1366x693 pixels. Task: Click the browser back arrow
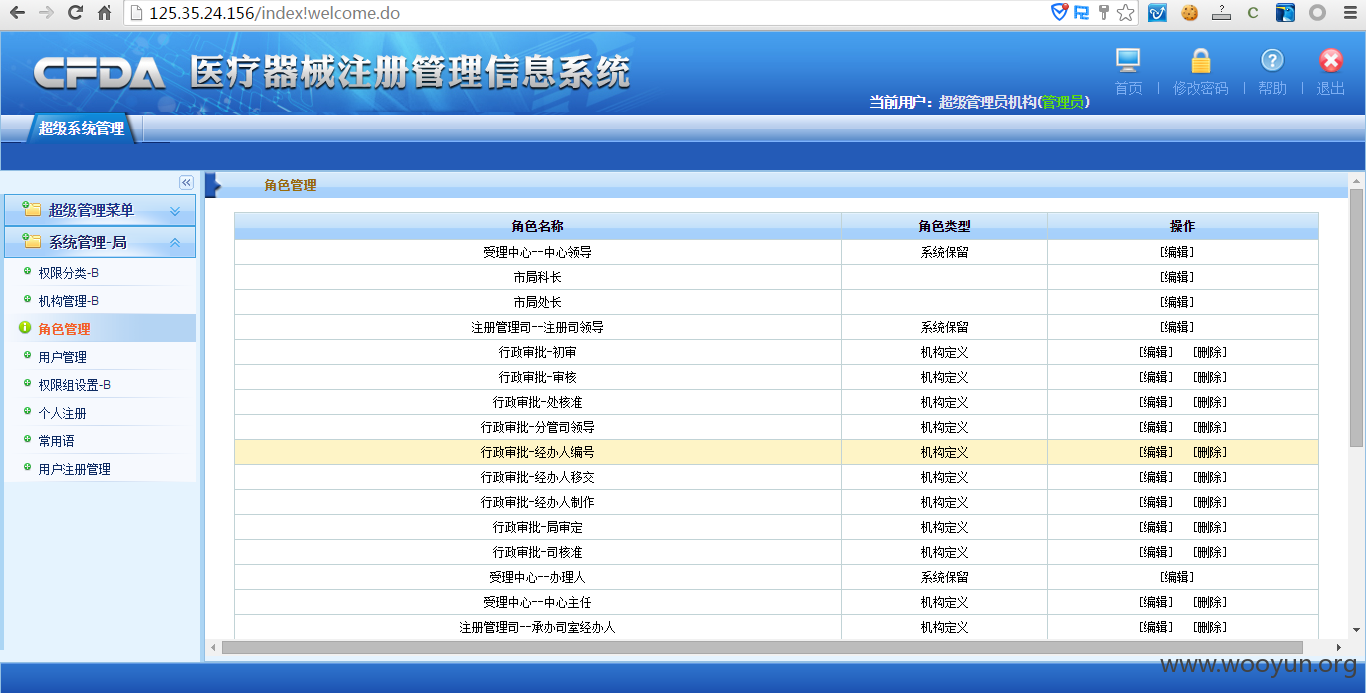pos(17,13)
